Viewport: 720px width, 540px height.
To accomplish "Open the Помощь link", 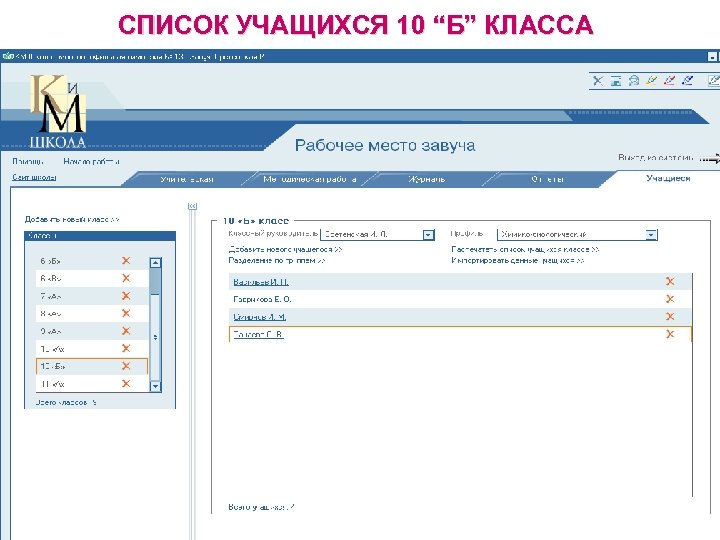I will 28,161.
